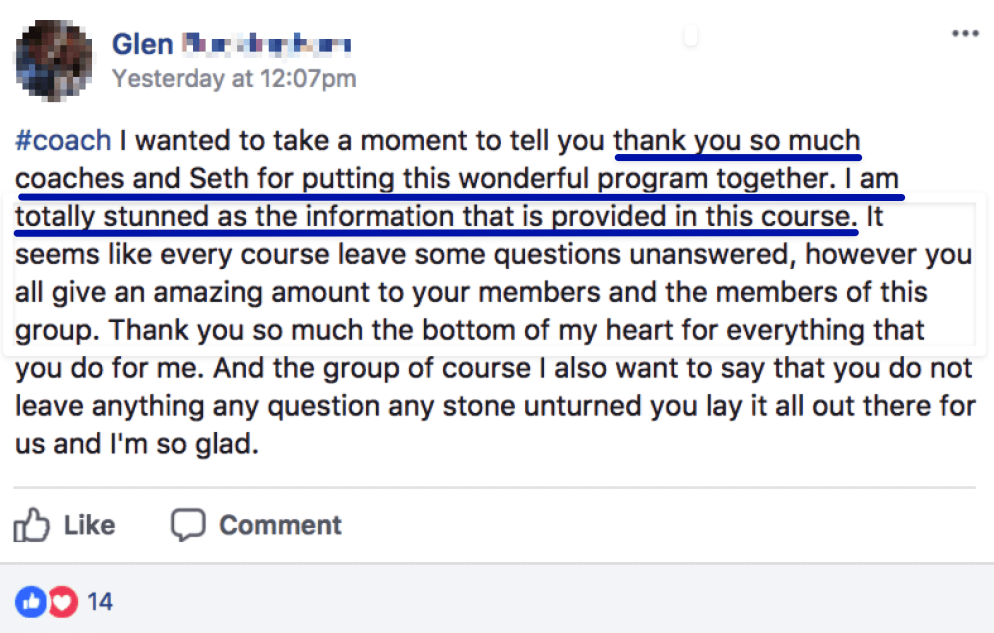The width and height of the screenshot is (994, 633).
Task: Follow the #coach hashtag link
Action: pos(63,140)
